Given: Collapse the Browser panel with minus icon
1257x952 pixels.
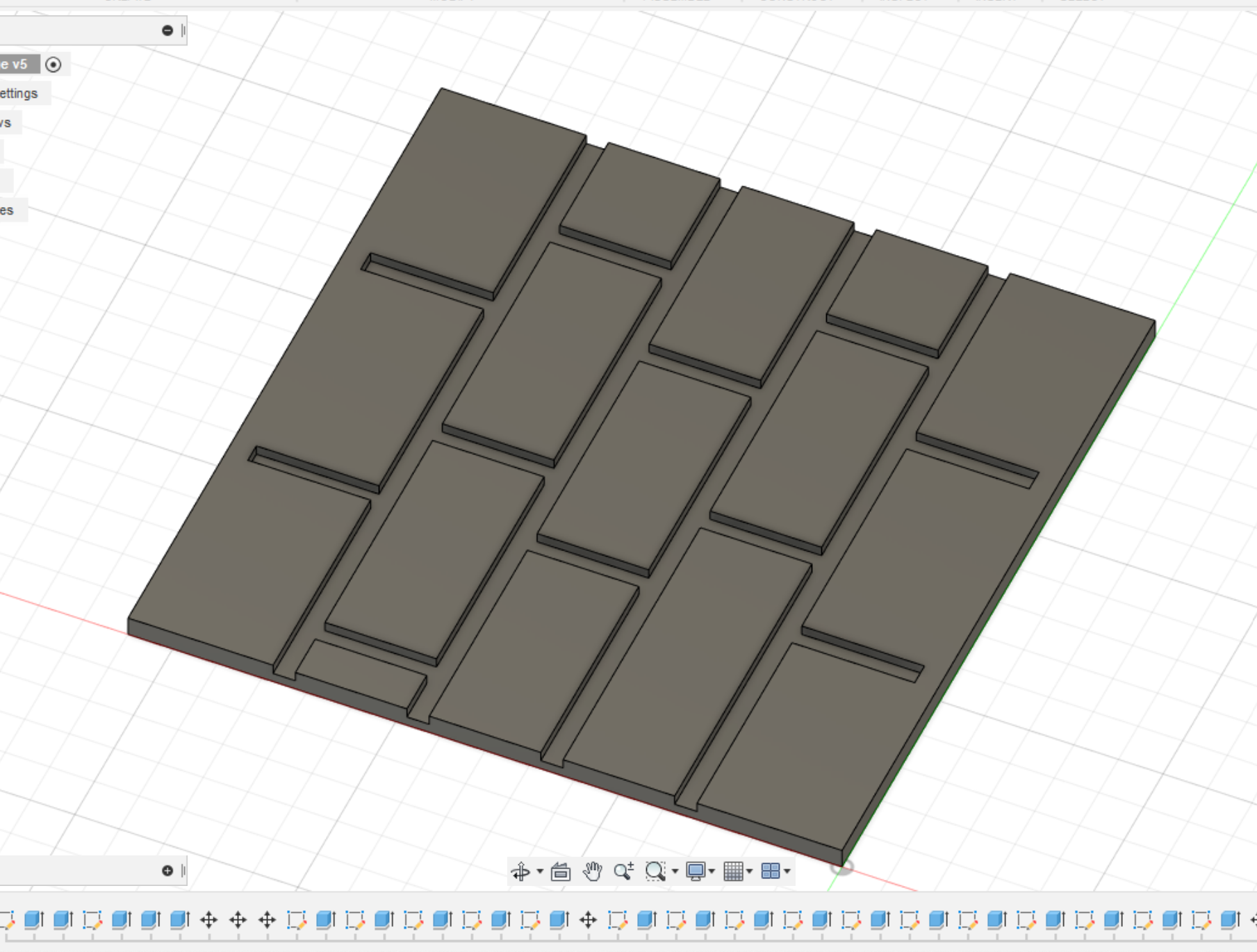Looking at the screenshot, I should pos(167,31).
